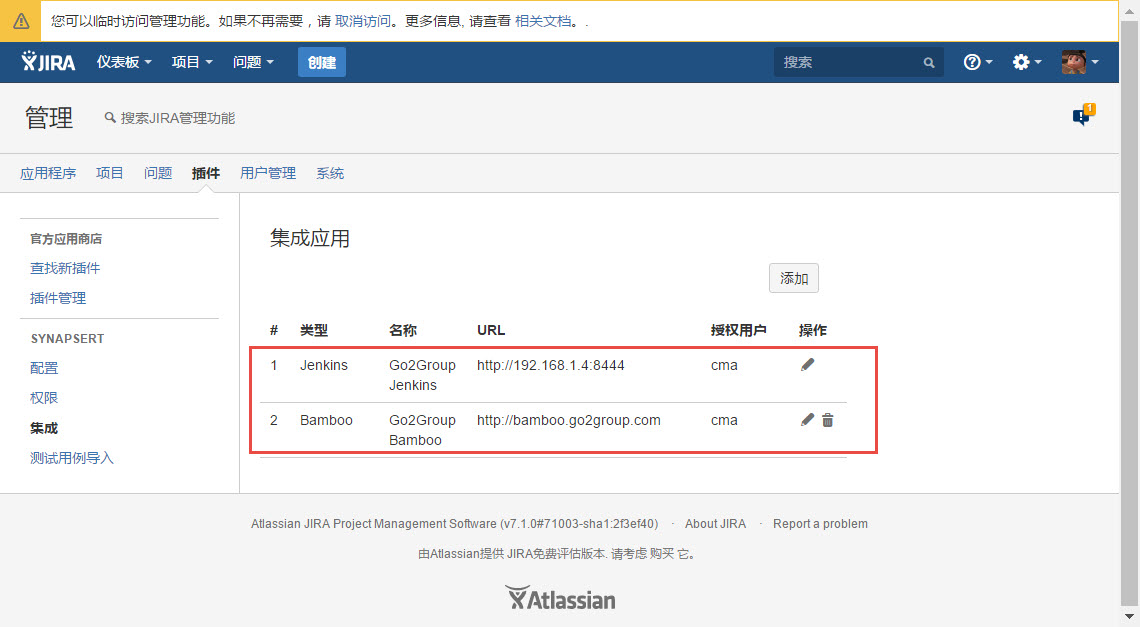Click the 授权用户 column header

(x=739, y=330)
